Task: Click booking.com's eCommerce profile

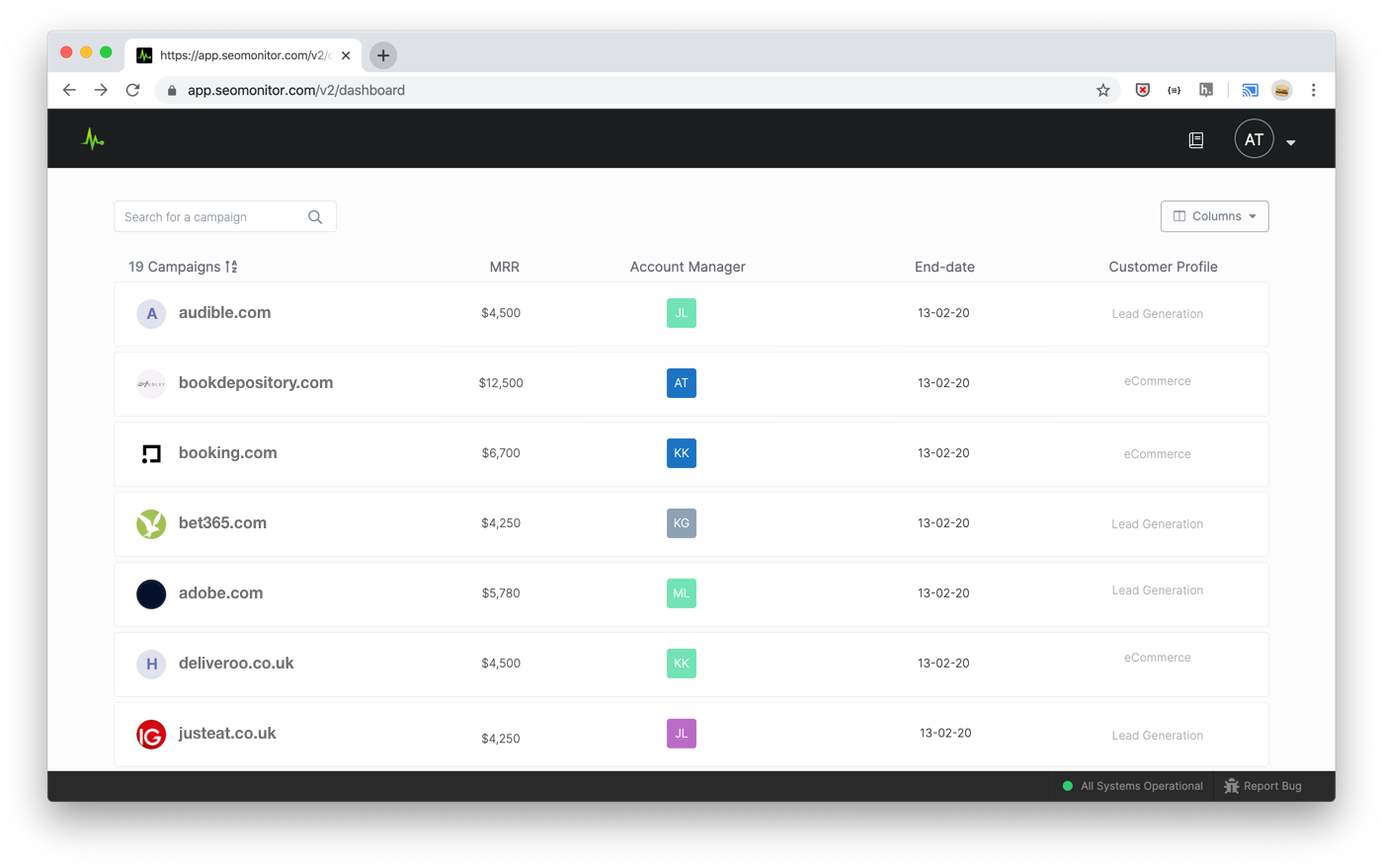Action: [x=1157, y=454]
